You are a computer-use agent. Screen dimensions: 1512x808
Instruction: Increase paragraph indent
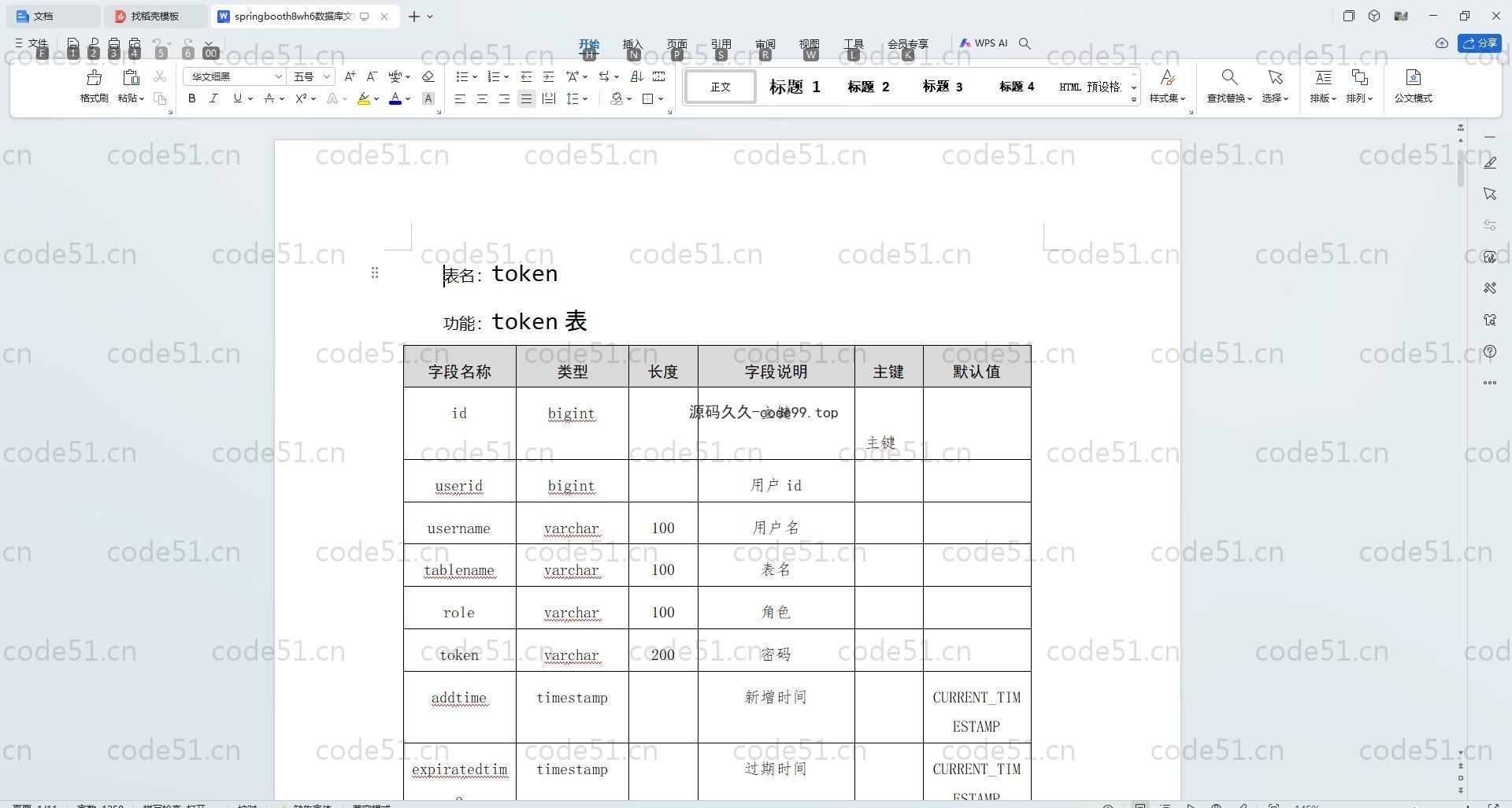pos(548,76)
